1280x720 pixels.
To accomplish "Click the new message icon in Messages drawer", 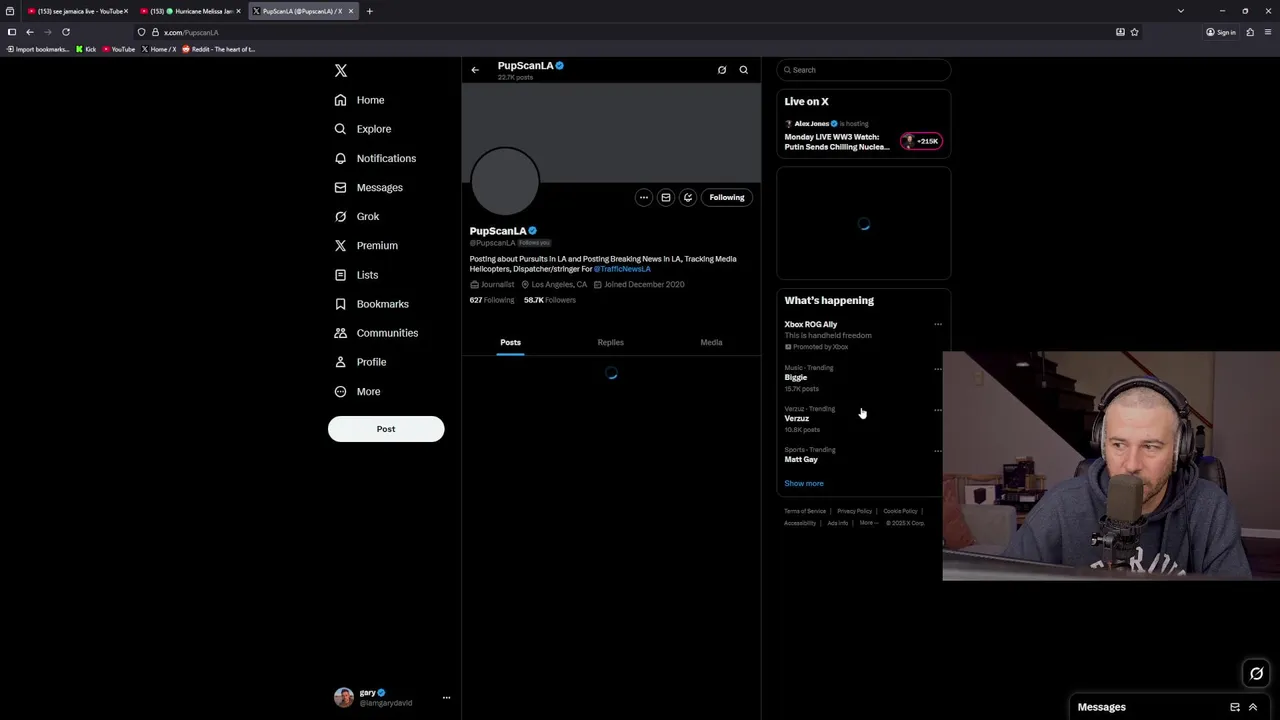I will point(1235,707).
